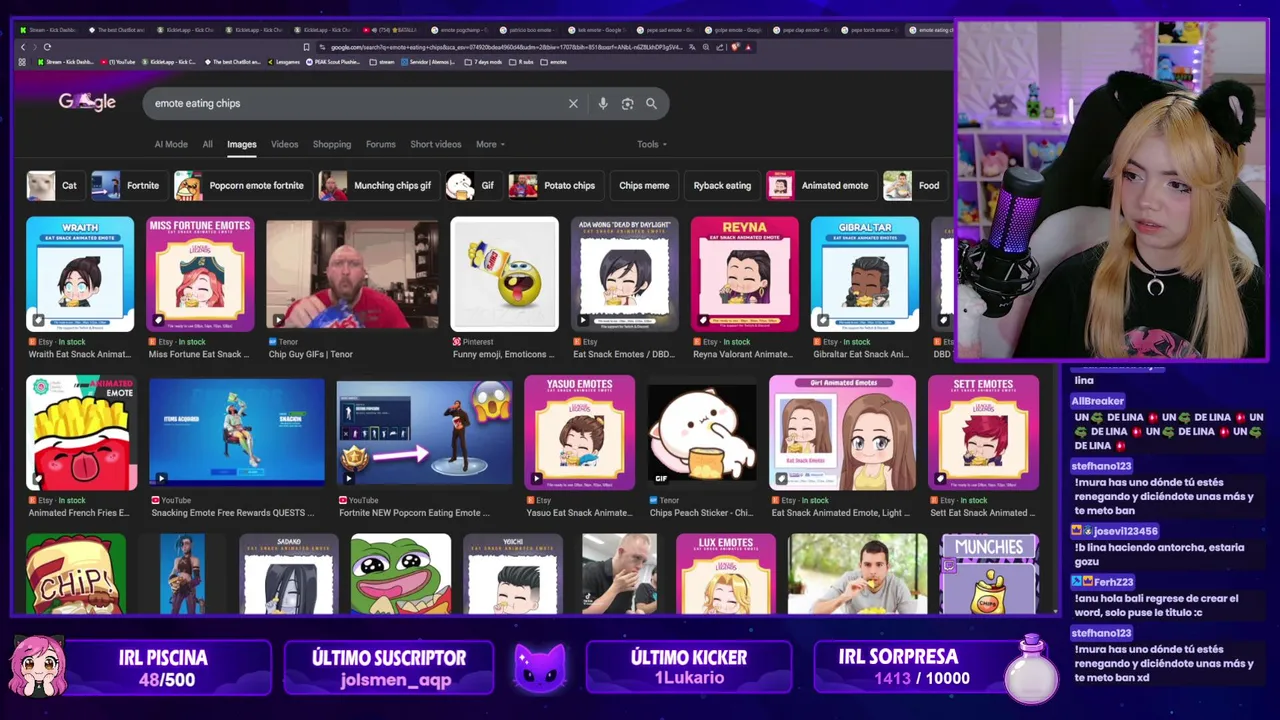Apply the Animated emote filter chip

coord(820,185)
